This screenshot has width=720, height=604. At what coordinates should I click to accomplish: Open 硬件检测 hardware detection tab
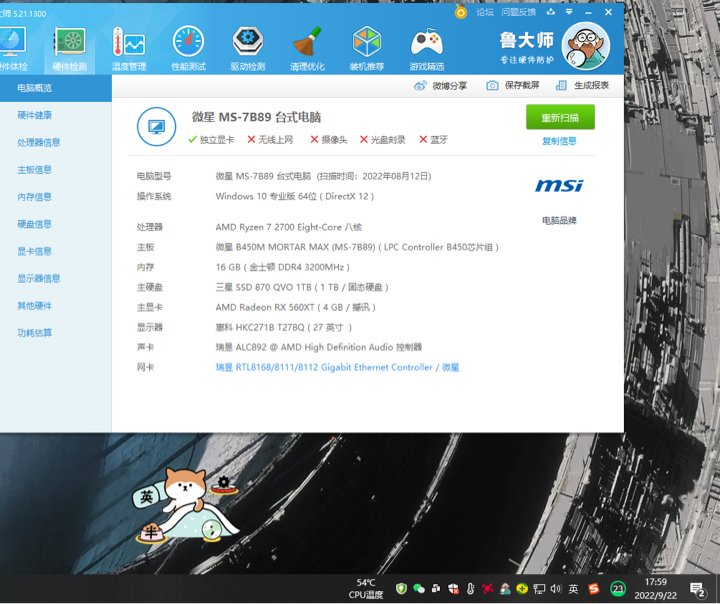click(69, 49)
